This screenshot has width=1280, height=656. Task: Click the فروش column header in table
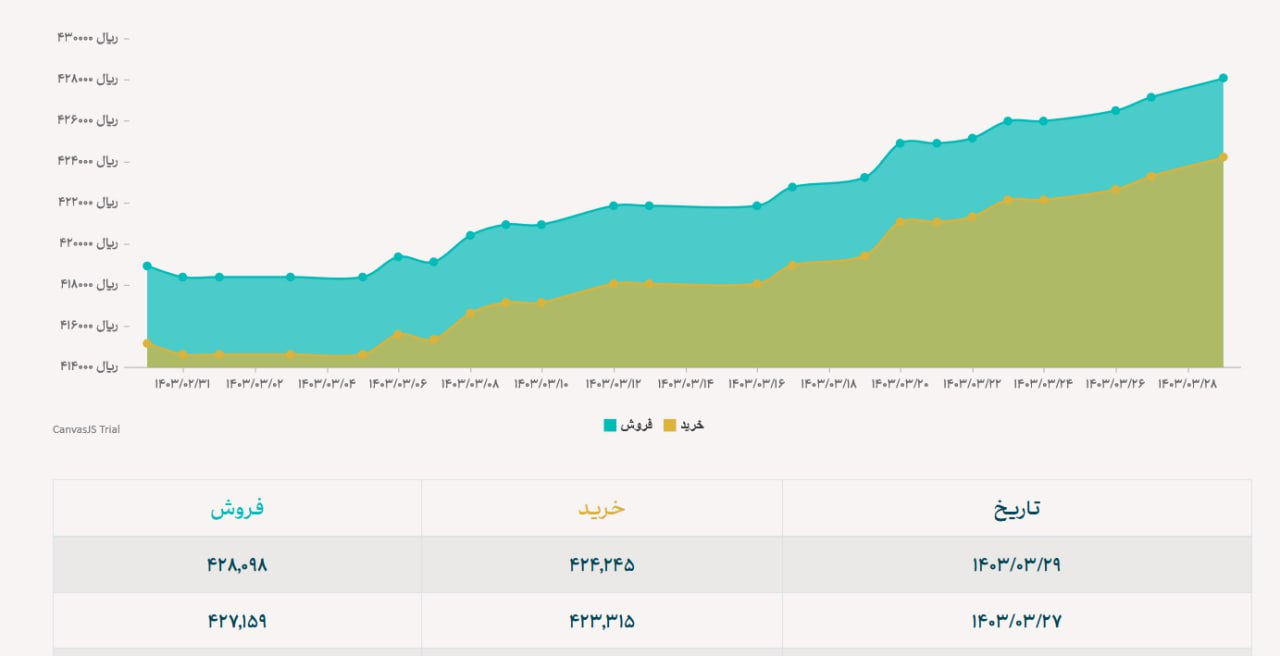tap(237, 508)
